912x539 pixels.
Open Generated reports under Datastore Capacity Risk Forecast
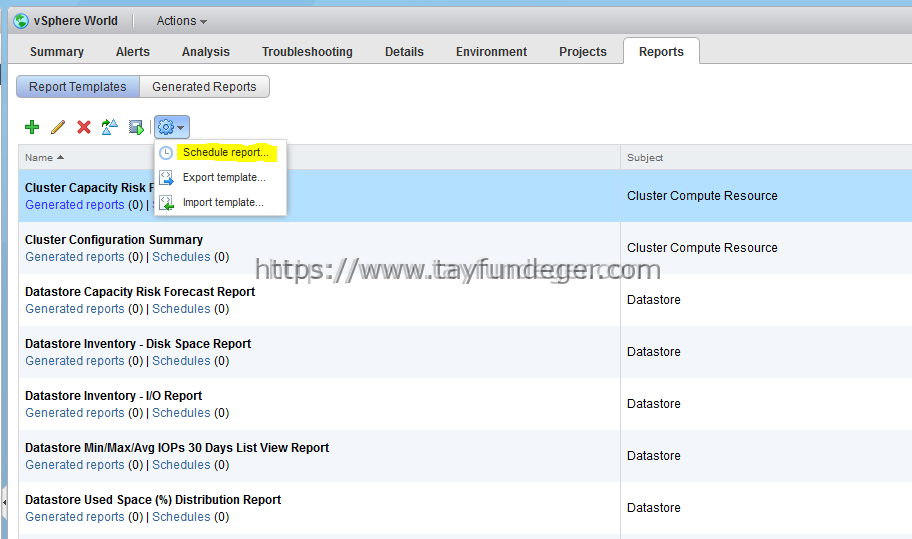(74, 309)
